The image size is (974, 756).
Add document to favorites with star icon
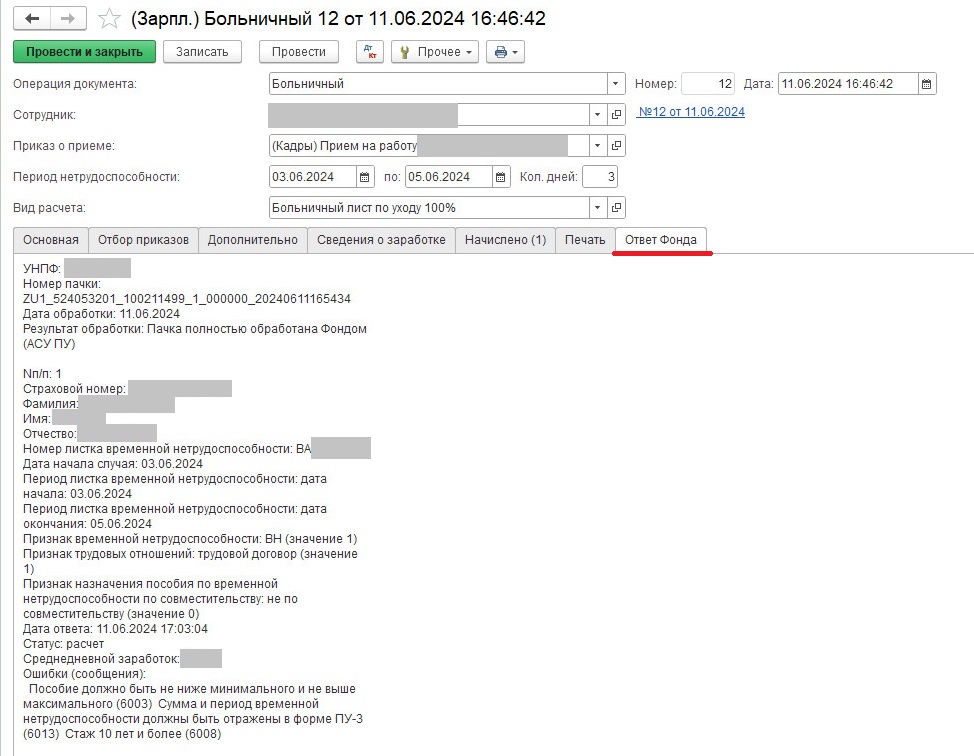coord(110,19)
